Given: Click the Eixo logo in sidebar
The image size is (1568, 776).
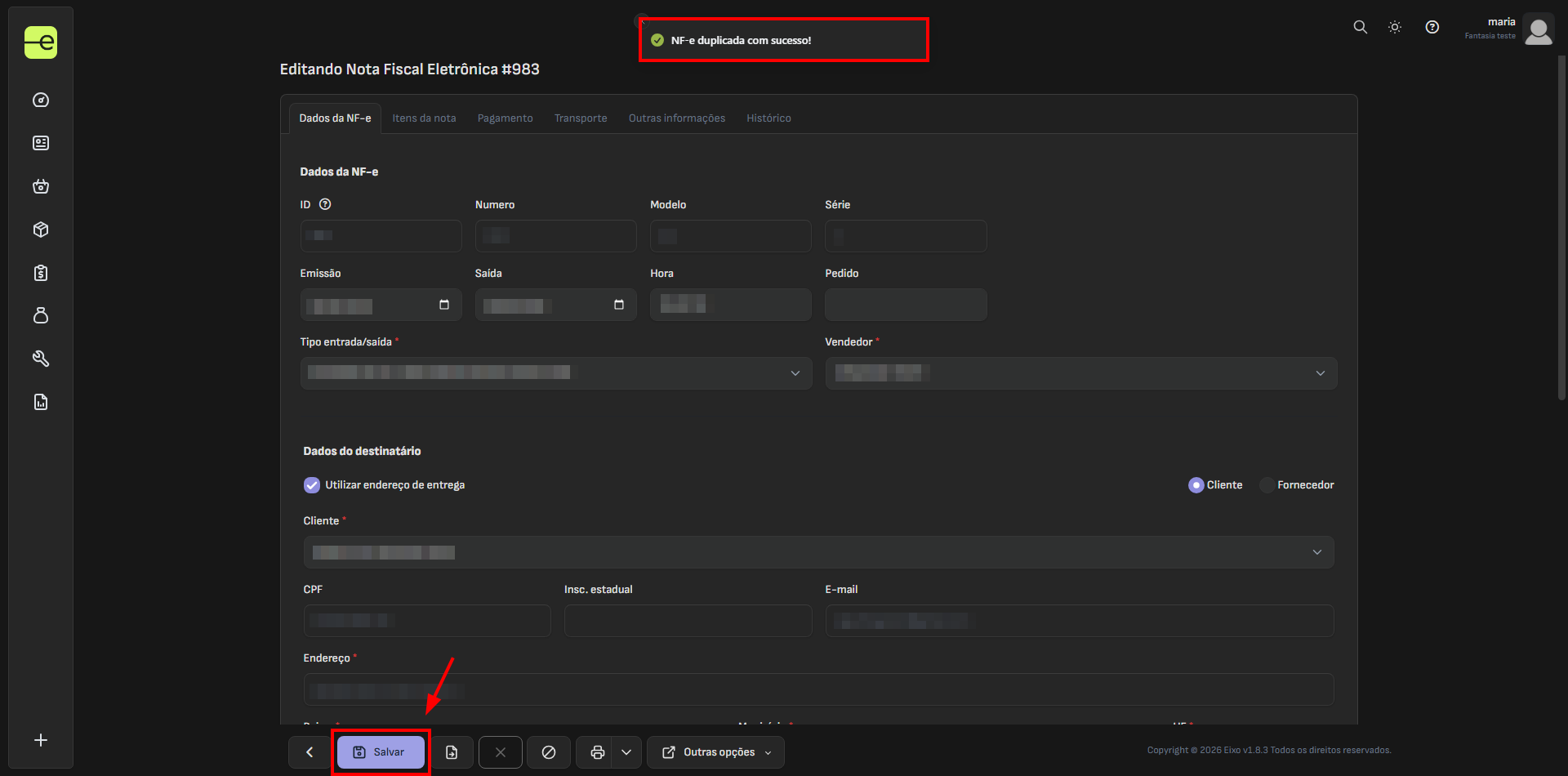Looking at the screenshot, I should click(x=41, y=42).
